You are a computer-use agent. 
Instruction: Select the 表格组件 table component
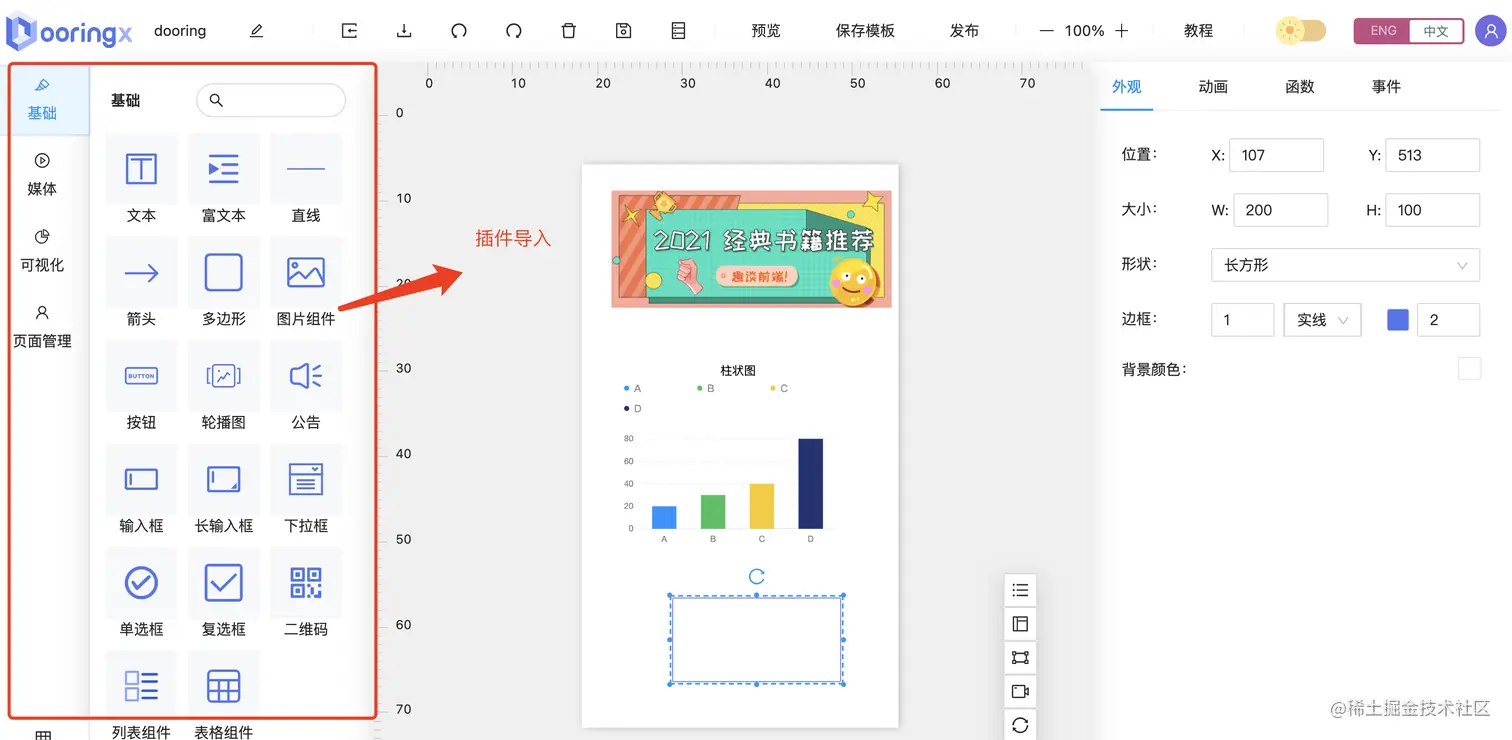tap(223, 697)
